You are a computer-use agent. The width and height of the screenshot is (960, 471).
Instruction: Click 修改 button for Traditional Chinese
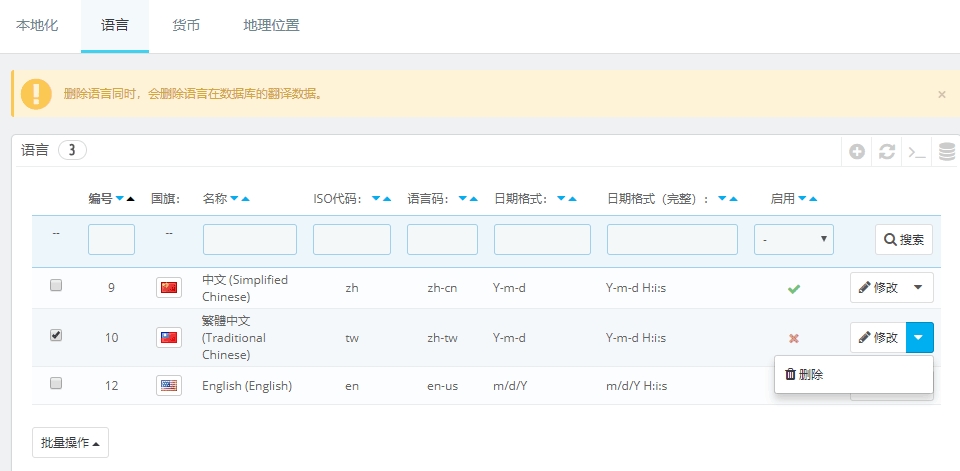click(x=878, y=338)
